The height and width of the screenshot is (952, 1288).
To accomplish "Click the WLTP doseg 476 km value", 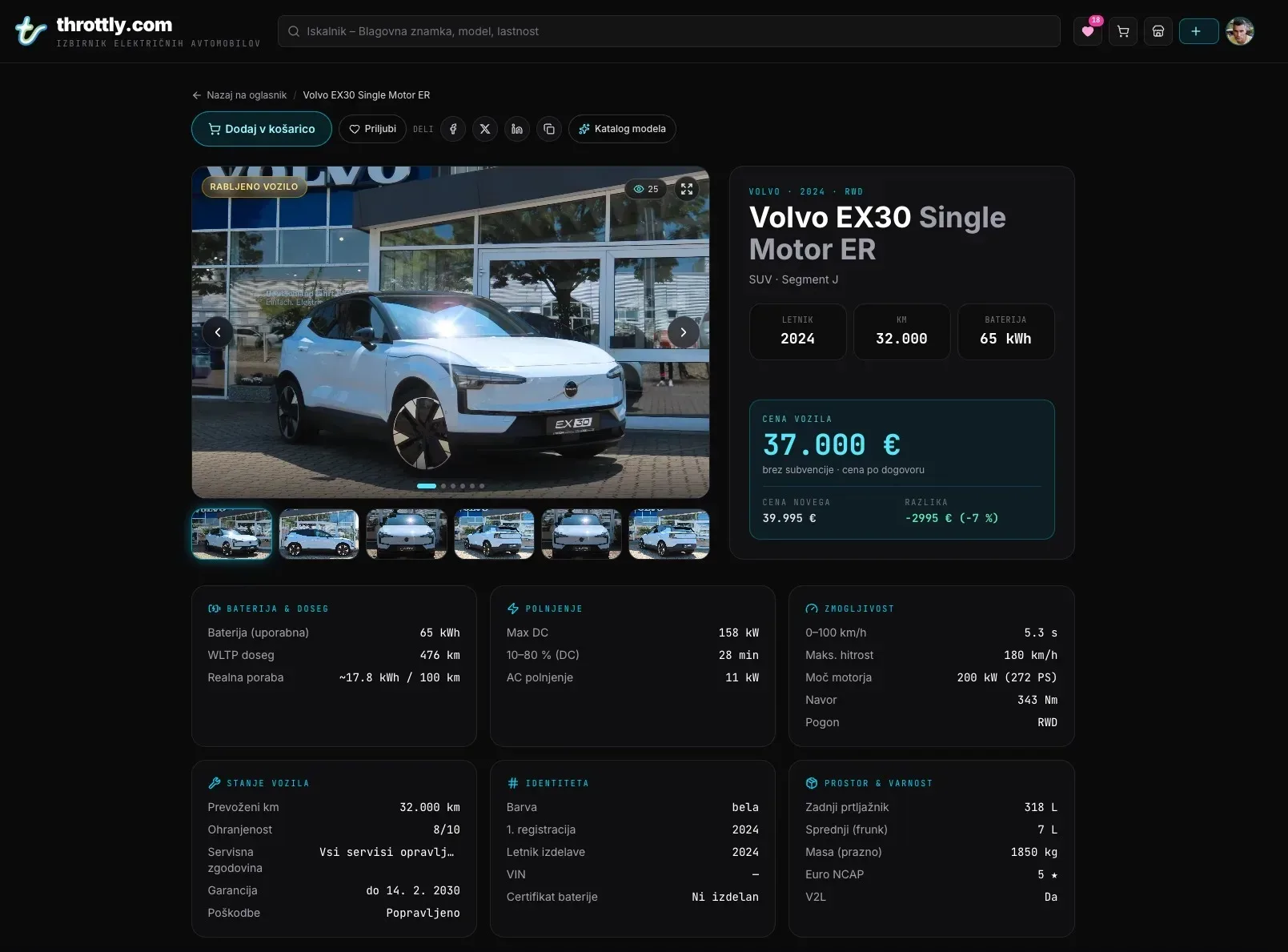I will [x=440, y=655].
